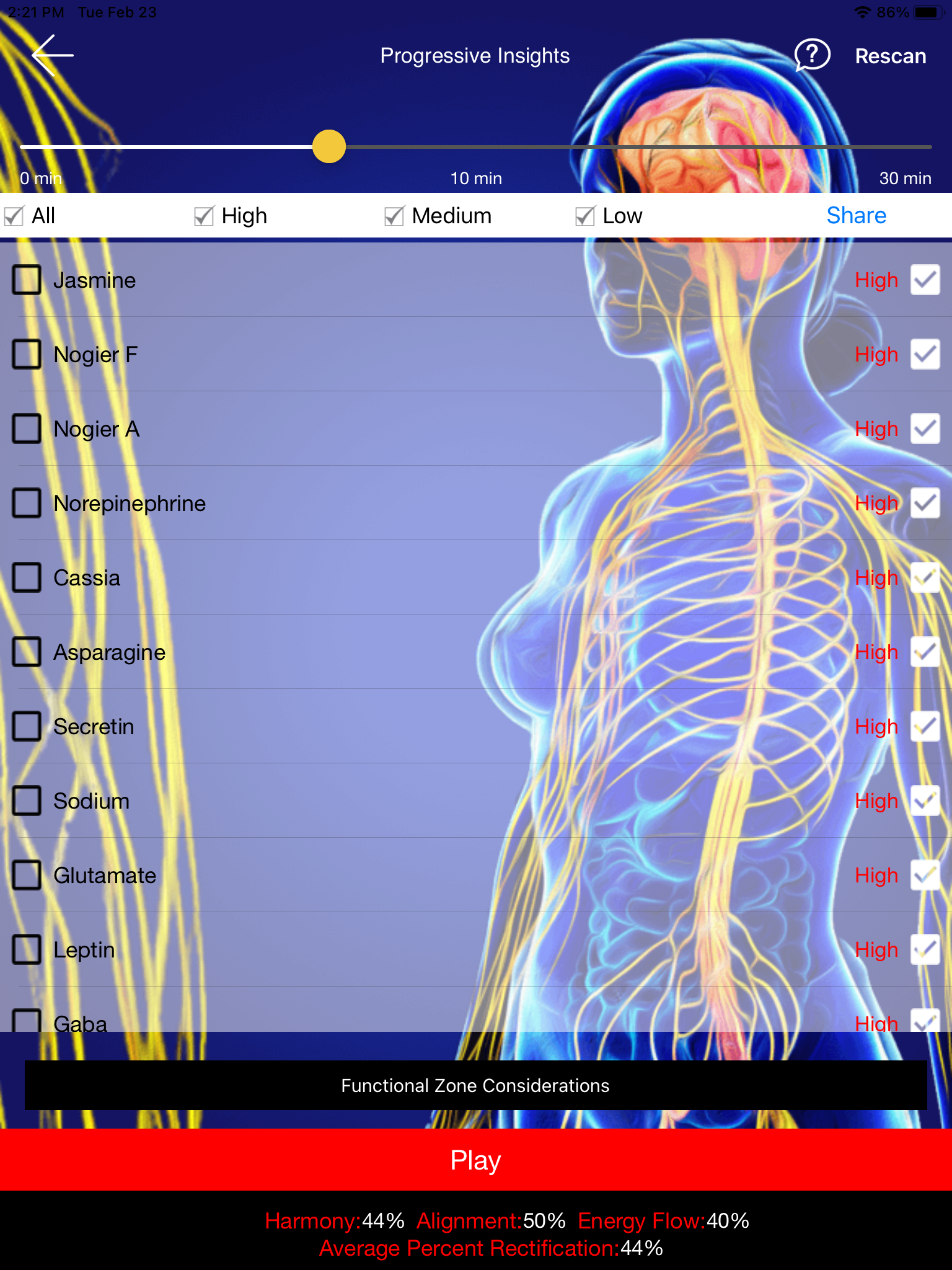Screen dimensions: 952x1270
Task: Tap the High label in Jasmine row
Action: point(876,281)
